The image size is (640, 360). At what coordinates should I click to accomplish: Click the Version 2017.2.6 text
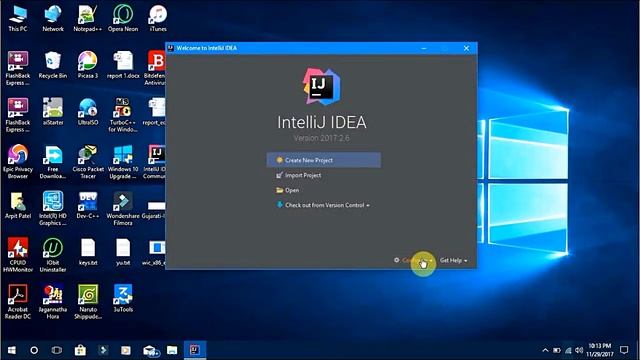click(322, 138)
